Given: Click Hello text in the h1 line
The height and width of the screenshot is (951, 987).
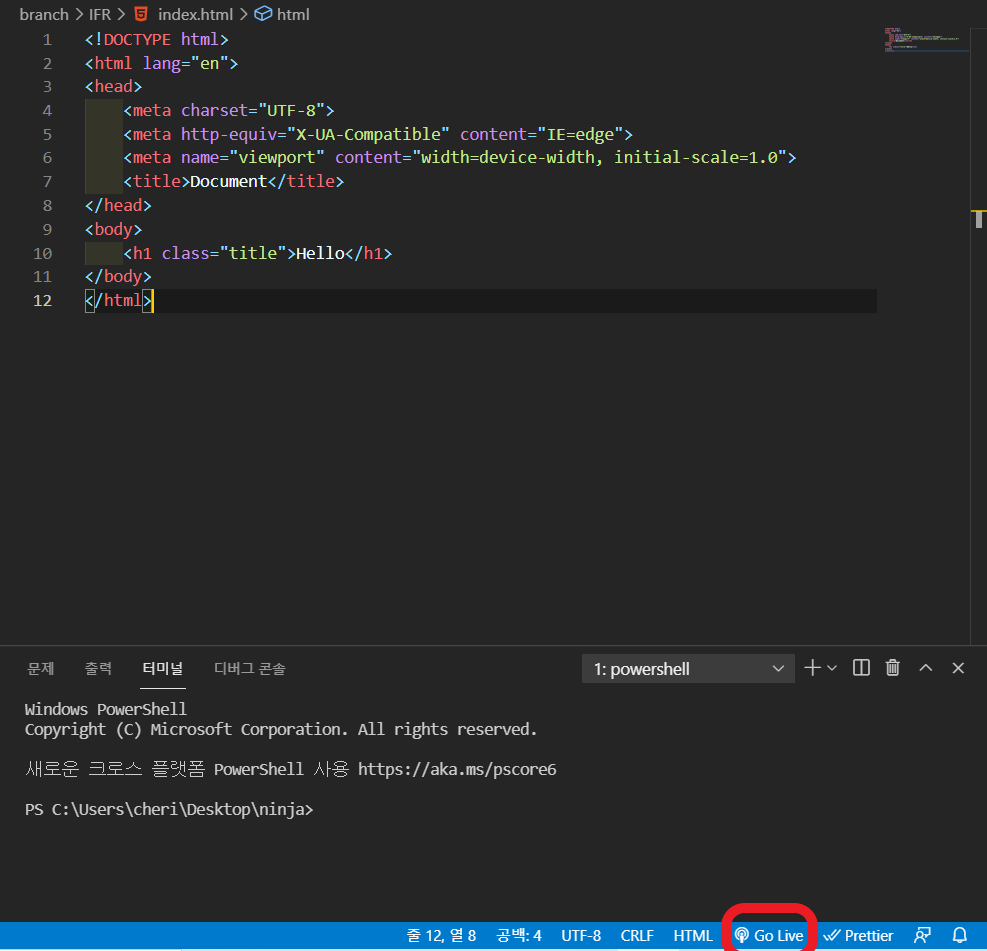Looking at the screenshot, I should (x=320, y=253).
